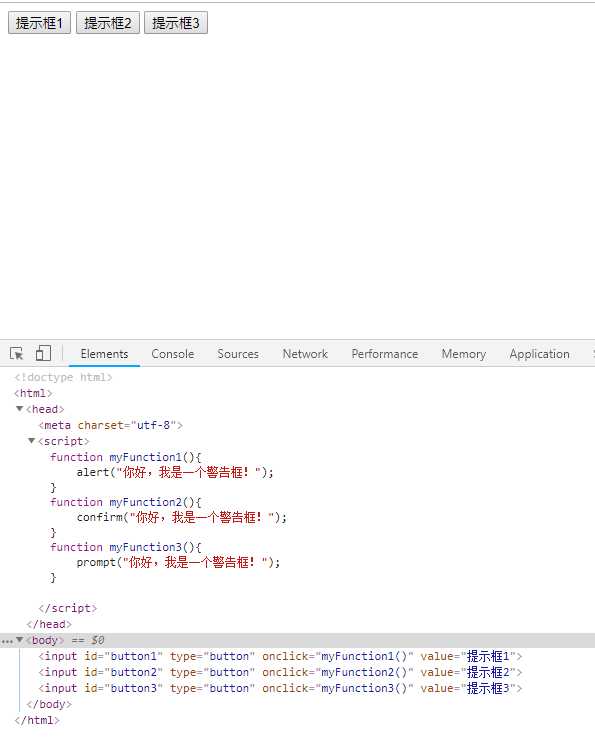Open the Console tab

coord(173,354)
